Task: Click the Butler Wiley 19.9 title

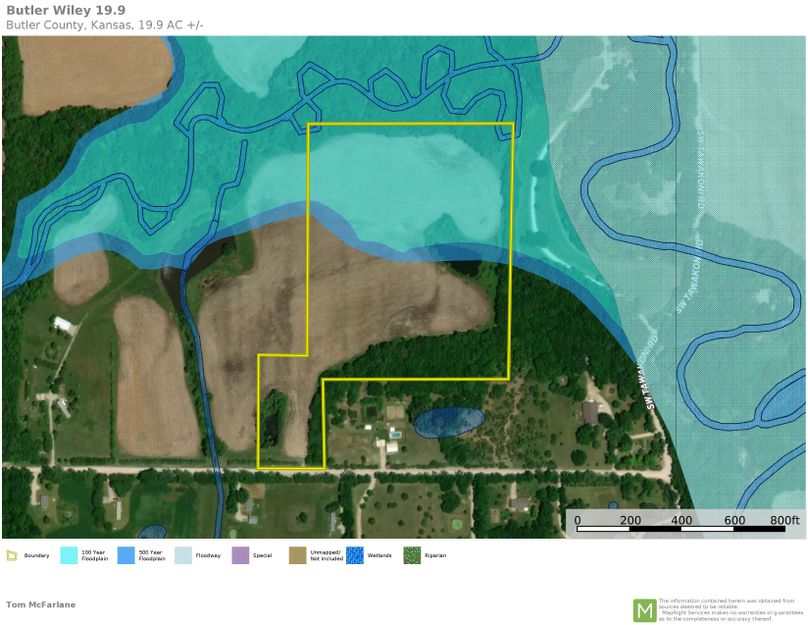Action: (65, 13)
